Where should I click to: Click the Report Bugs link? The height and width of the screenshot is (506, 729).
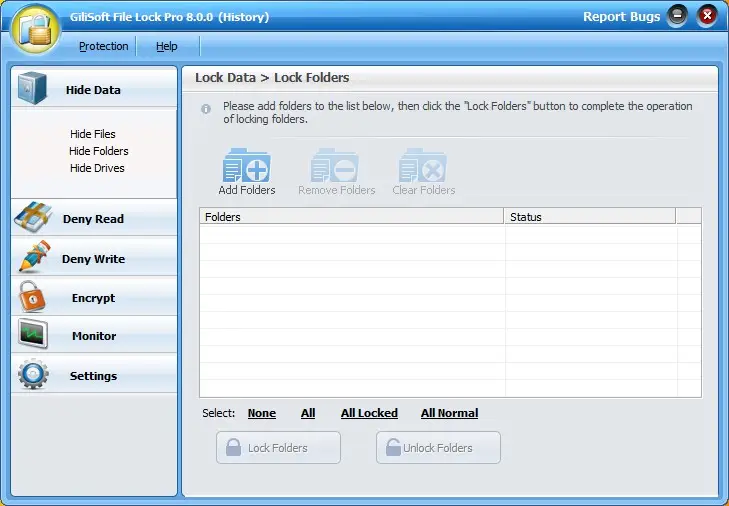tap(621, 17)
